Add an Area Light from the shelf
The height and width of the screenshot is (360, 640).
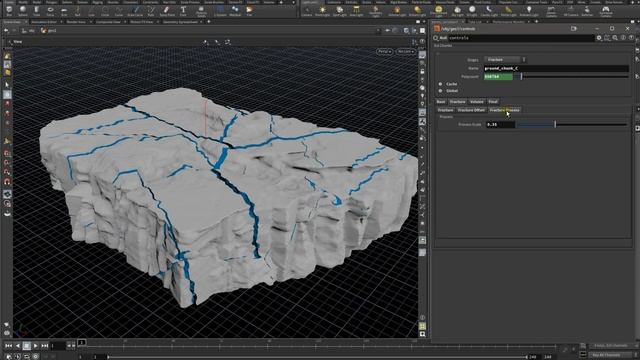pyautogui.click(x=356, y=11)
